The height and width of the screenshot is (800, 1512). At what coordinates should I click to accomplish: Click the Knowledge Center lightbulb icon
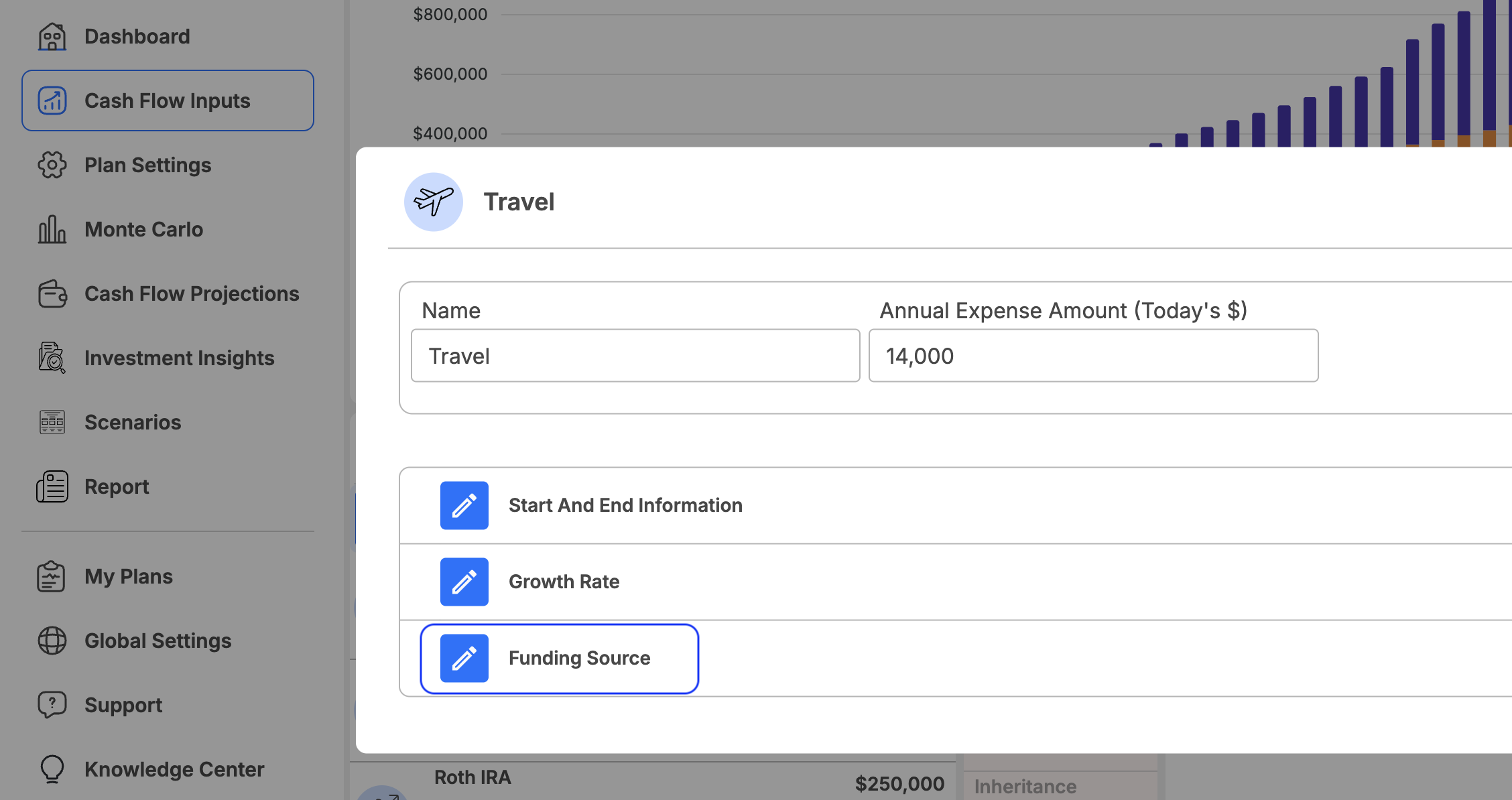click(52, 769)
